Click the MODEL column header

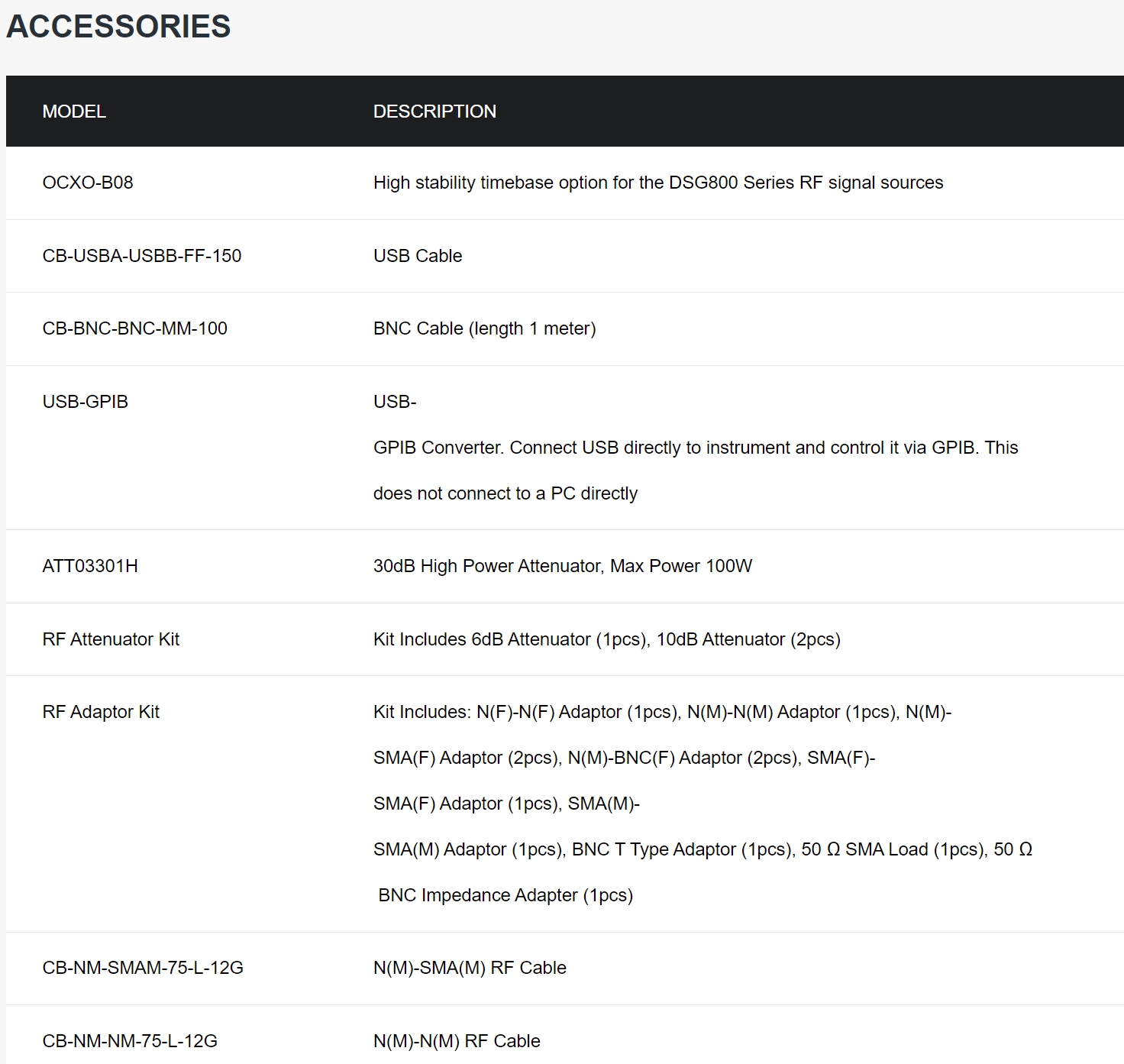pyautogui.click(x=74, y=112)
